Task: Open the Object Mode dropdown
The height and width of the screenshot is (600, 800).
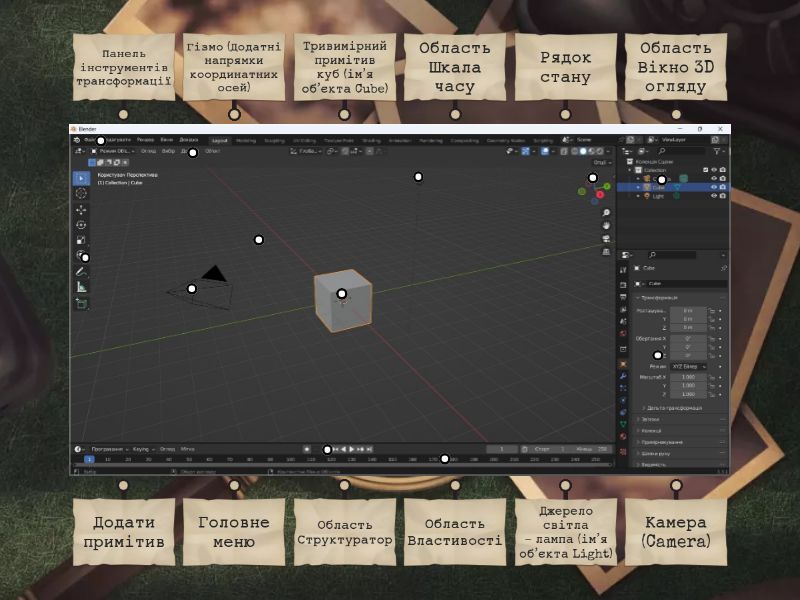Action: [x=112, y=151]
